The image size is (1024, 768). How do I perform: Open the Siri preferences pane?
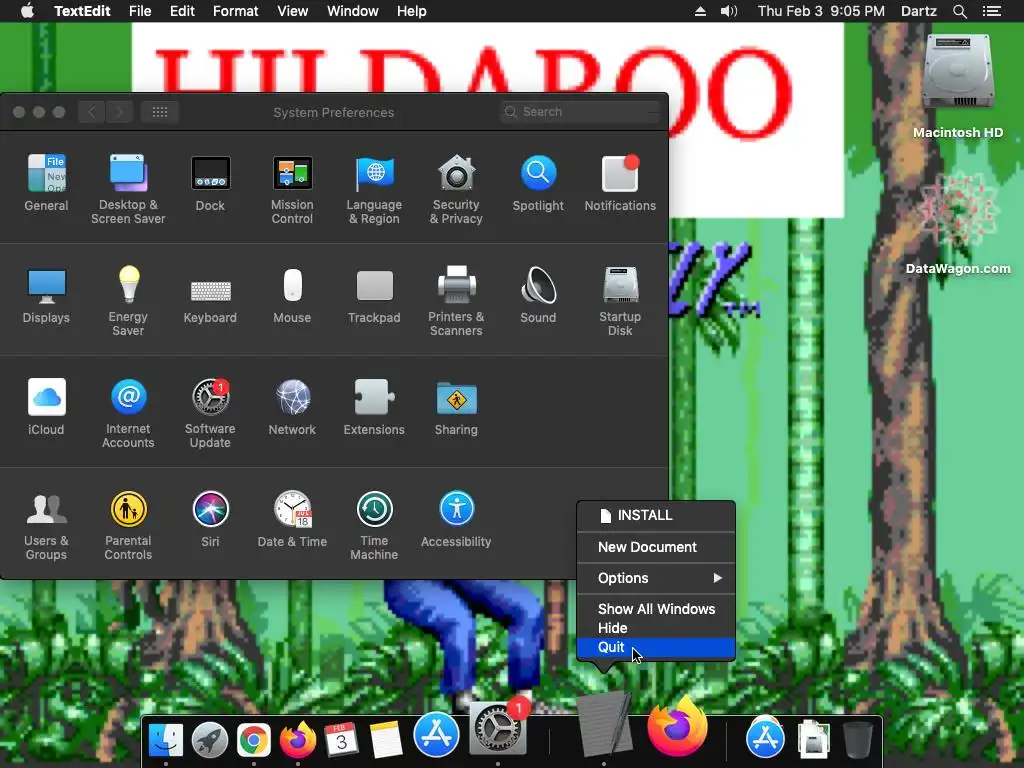(210, 519)
